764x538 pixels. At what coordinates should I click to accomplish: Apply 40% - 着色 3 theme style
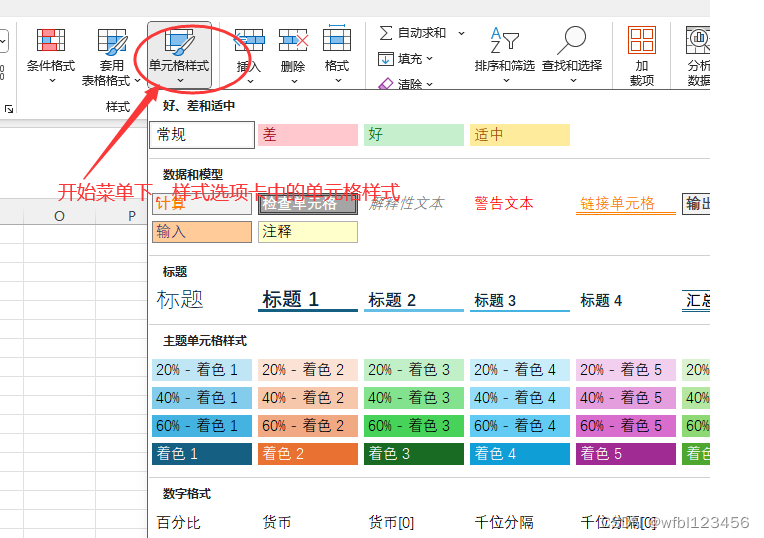click(414, 398)
